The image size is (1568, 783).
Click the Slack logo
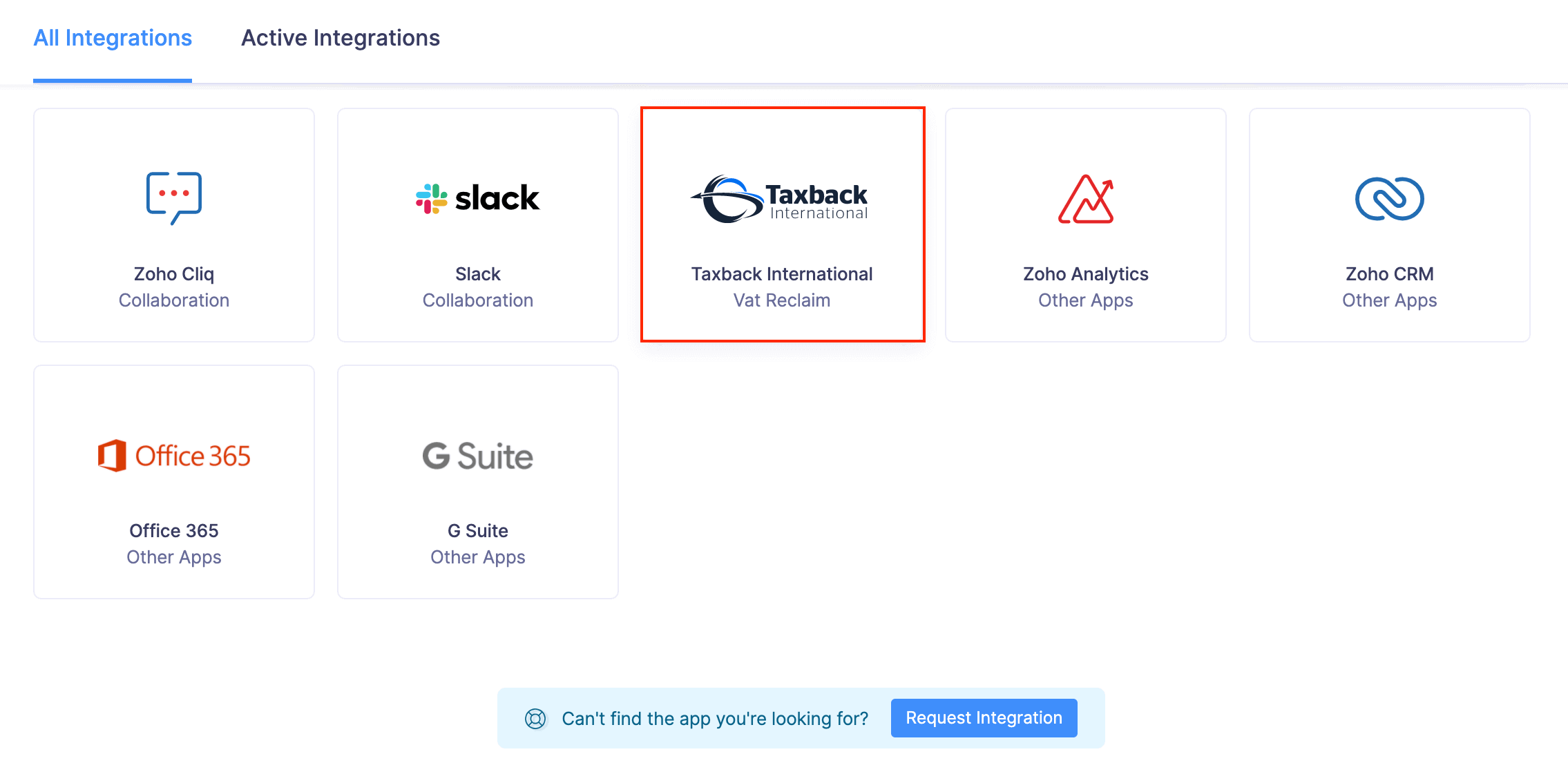click(478, 198)
